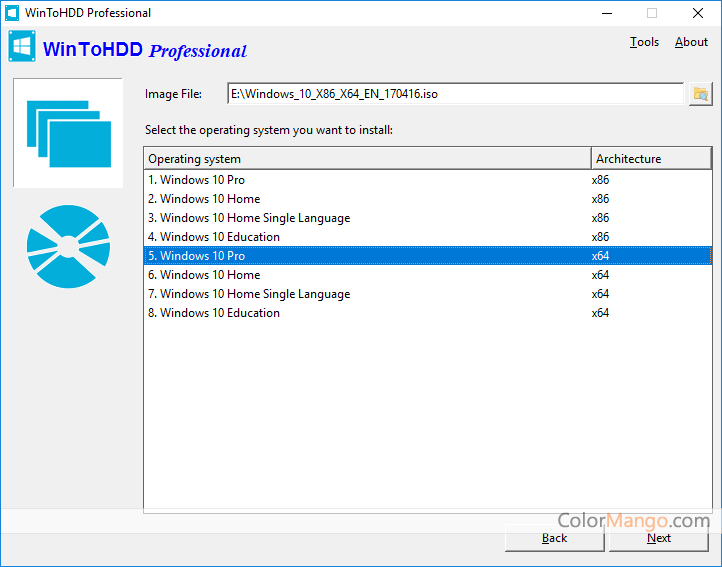Select 8. Windows 10 Education x64
The width and height of the screenshot is (722, 567).
point(220,313)
